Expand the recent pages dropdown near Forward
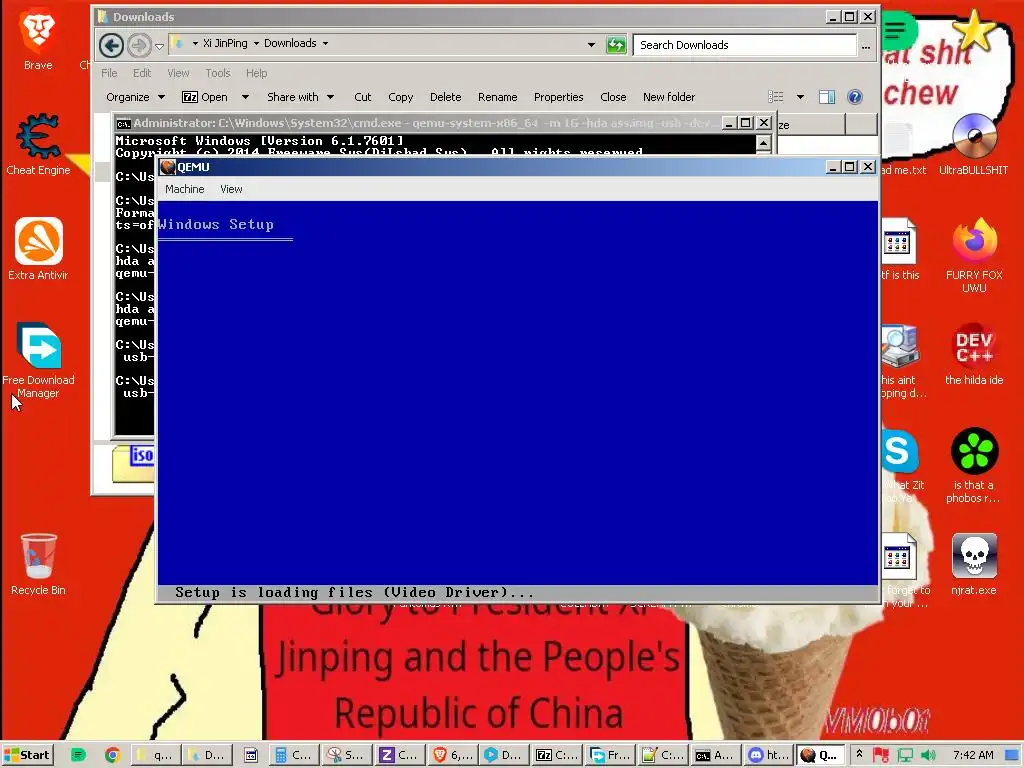Viewport: 1024px width, 768px height. [x=159, y=46]
